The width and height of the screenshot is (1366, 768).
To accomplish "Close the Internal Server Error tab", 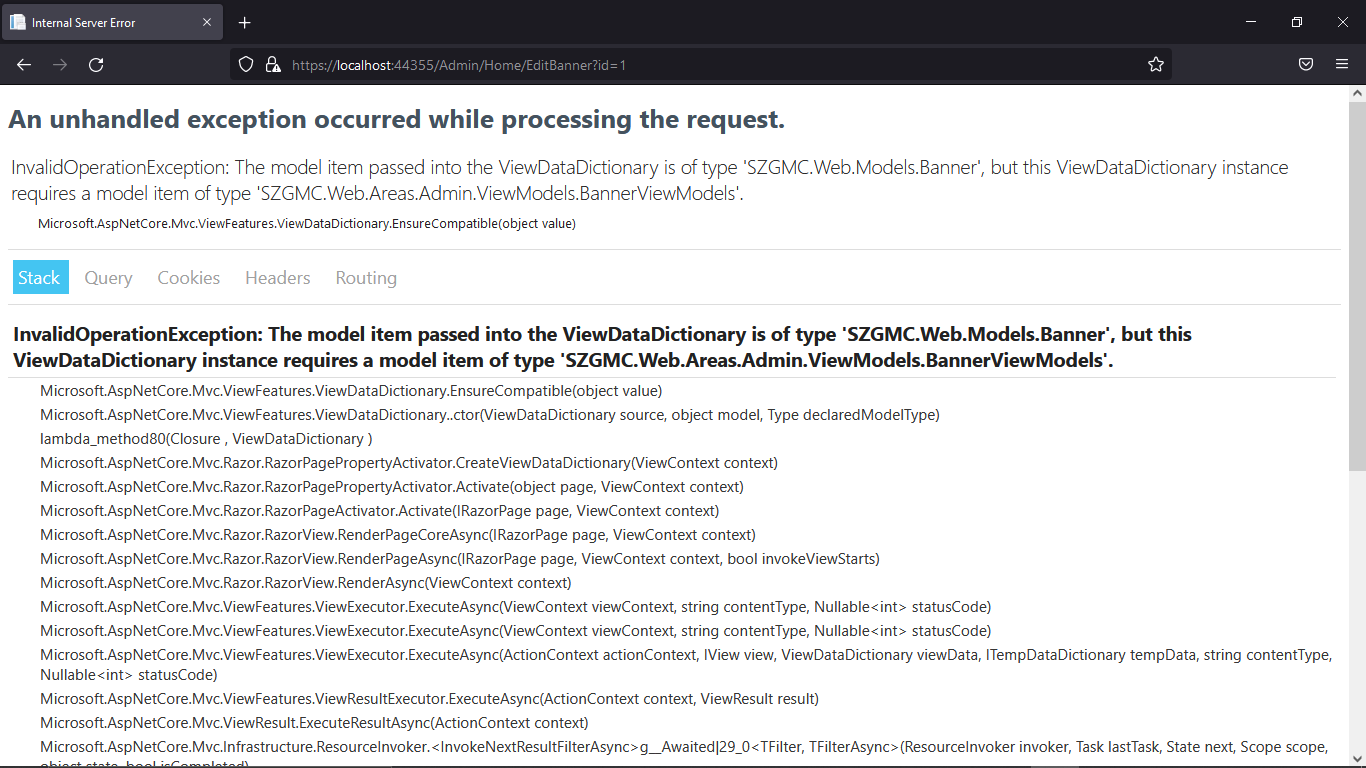I will [207, 22].
